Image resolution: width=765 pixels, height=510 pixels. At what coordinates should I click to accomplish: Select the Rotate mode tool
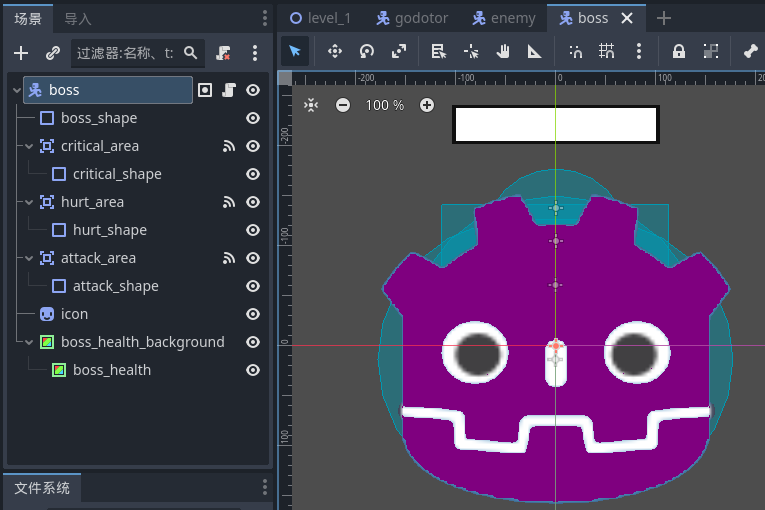point(366,51)
